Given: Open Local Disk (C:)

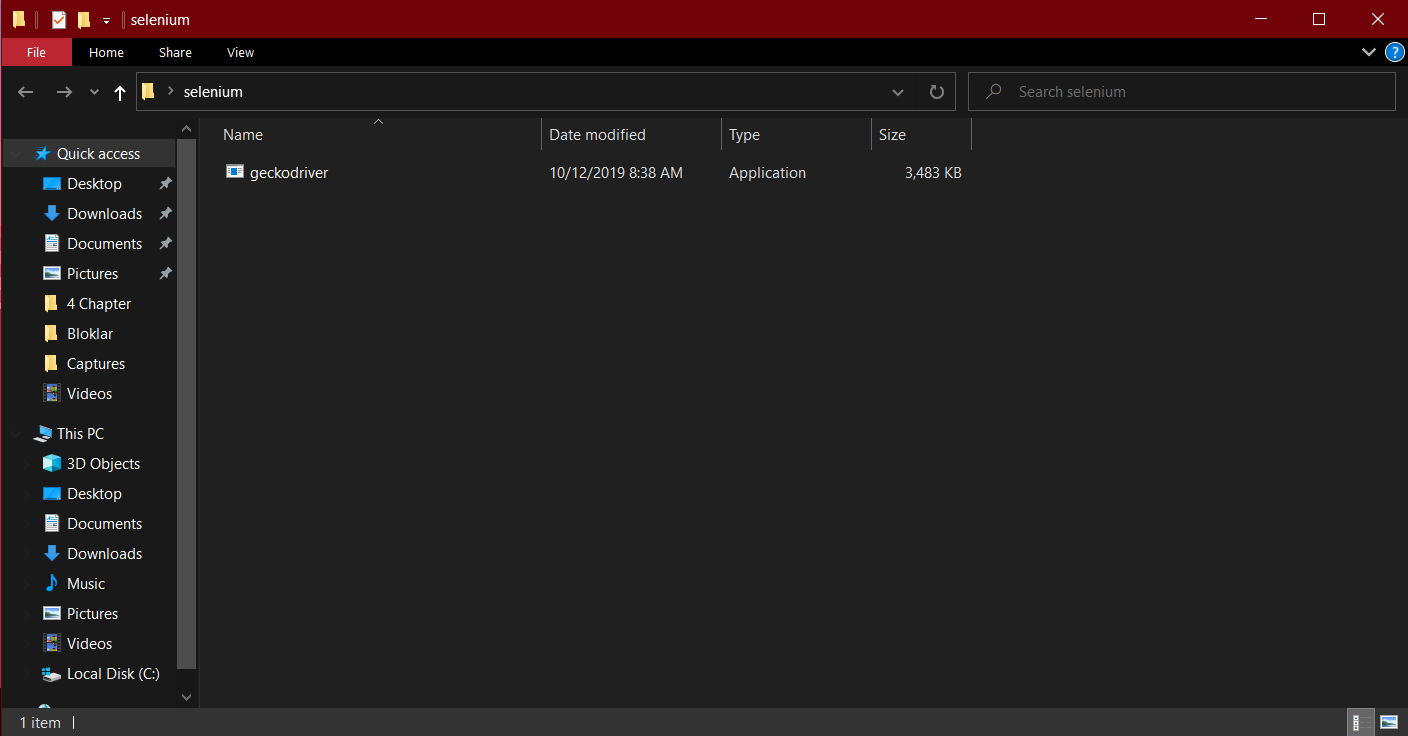Looking at the screenshot, I should [113, 673].
